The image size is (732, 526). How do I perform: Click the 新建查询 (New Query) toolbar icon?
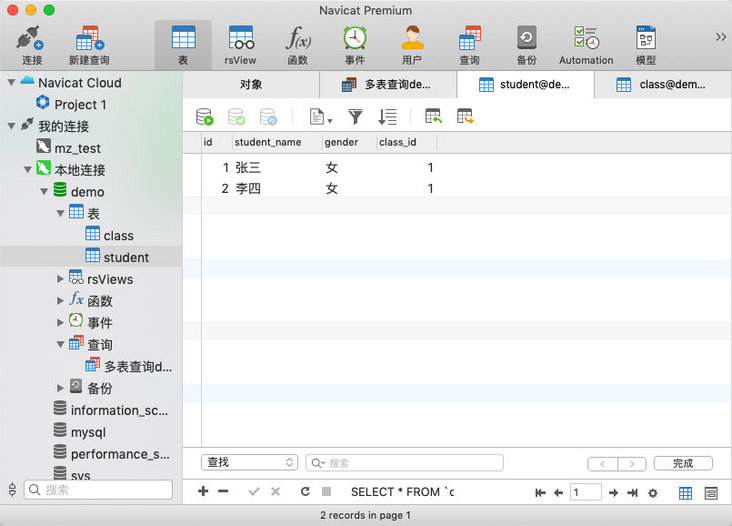pos(89,45)
